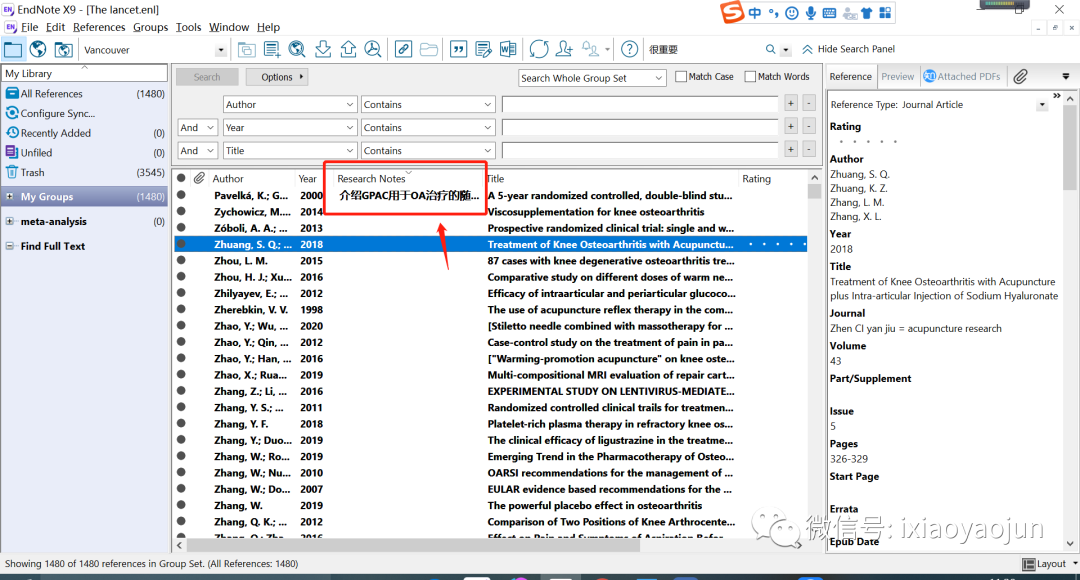Toggle read dot for Zherebkin, V. V. 1998
The height and width of the screenshot is (580, 1080).
(x=181, y=309)
